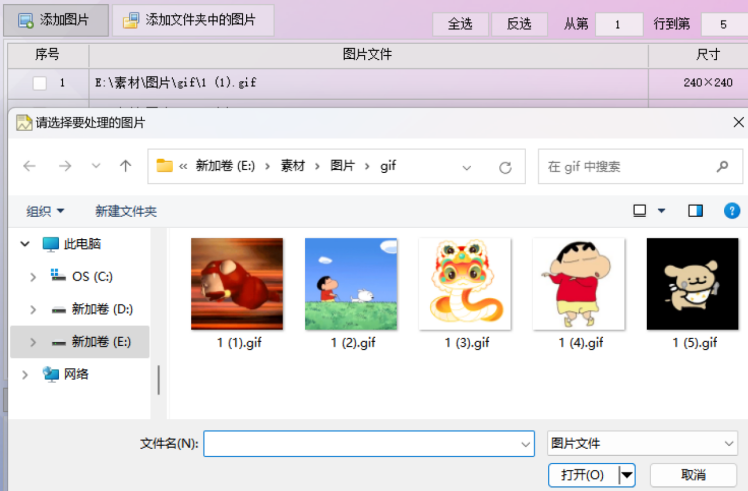Click the « overflow breadcrumb chevrons
Screen dimensions: 748x491
(x=183, y=166)
